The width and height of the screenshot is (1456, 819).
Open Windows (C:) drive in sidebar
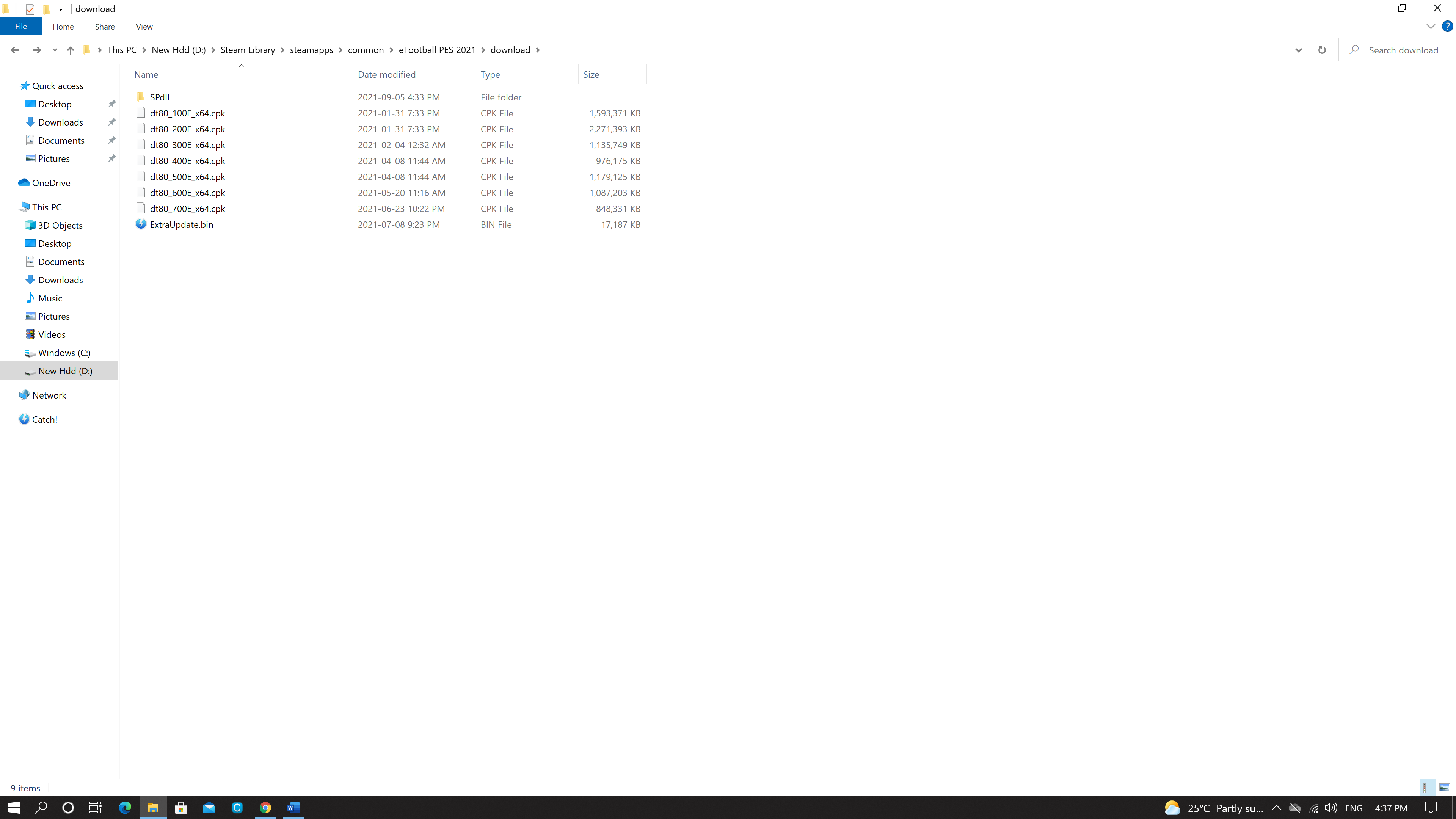point(64,353)
